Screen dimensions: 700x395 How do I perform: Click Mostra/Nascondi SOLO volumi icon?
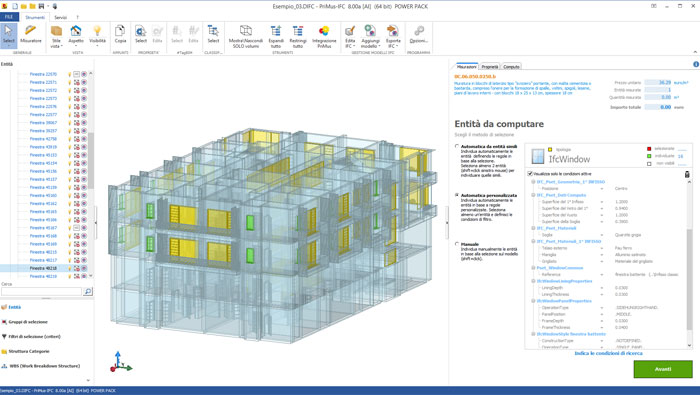coord(246,36)
